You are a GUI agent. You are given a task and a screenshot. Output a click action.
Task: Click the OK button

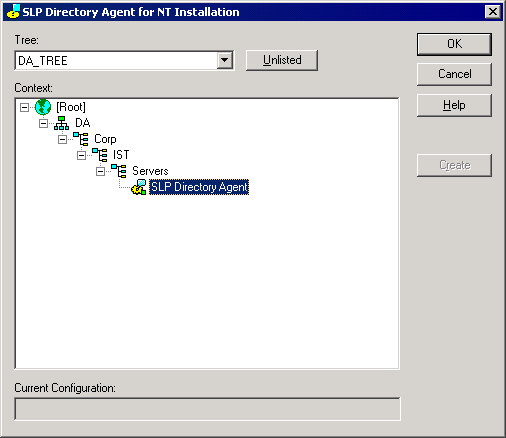[454, 44]
